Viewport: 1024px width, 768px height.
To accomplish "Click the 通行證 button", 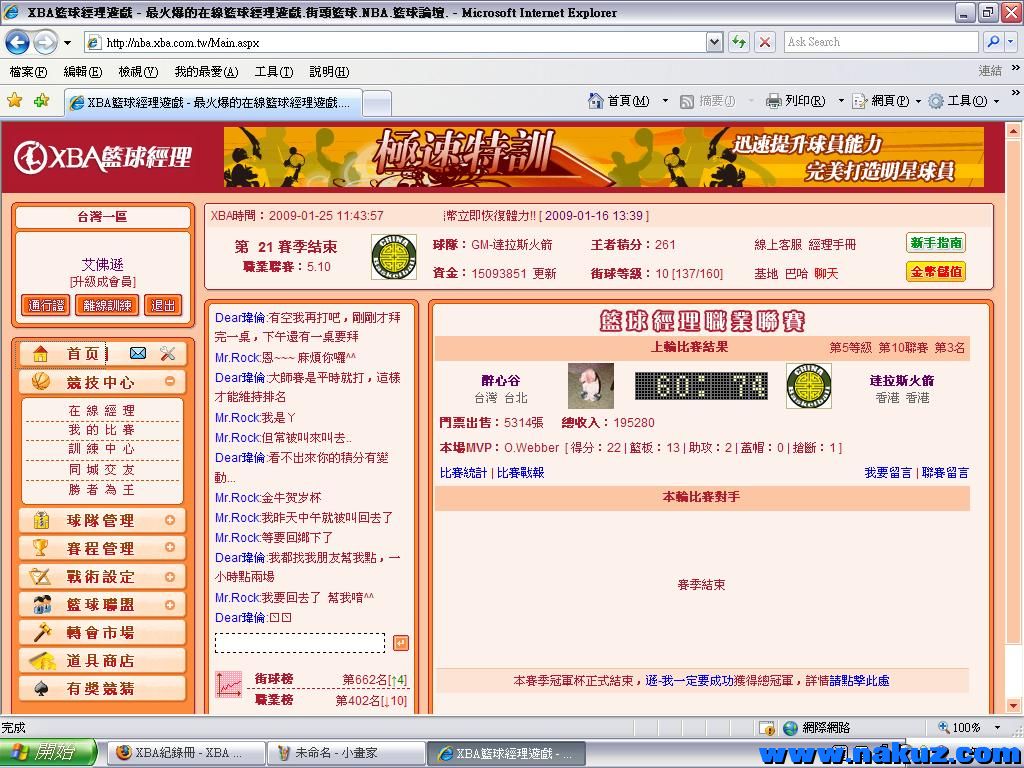I will click(x=46, y=305).
